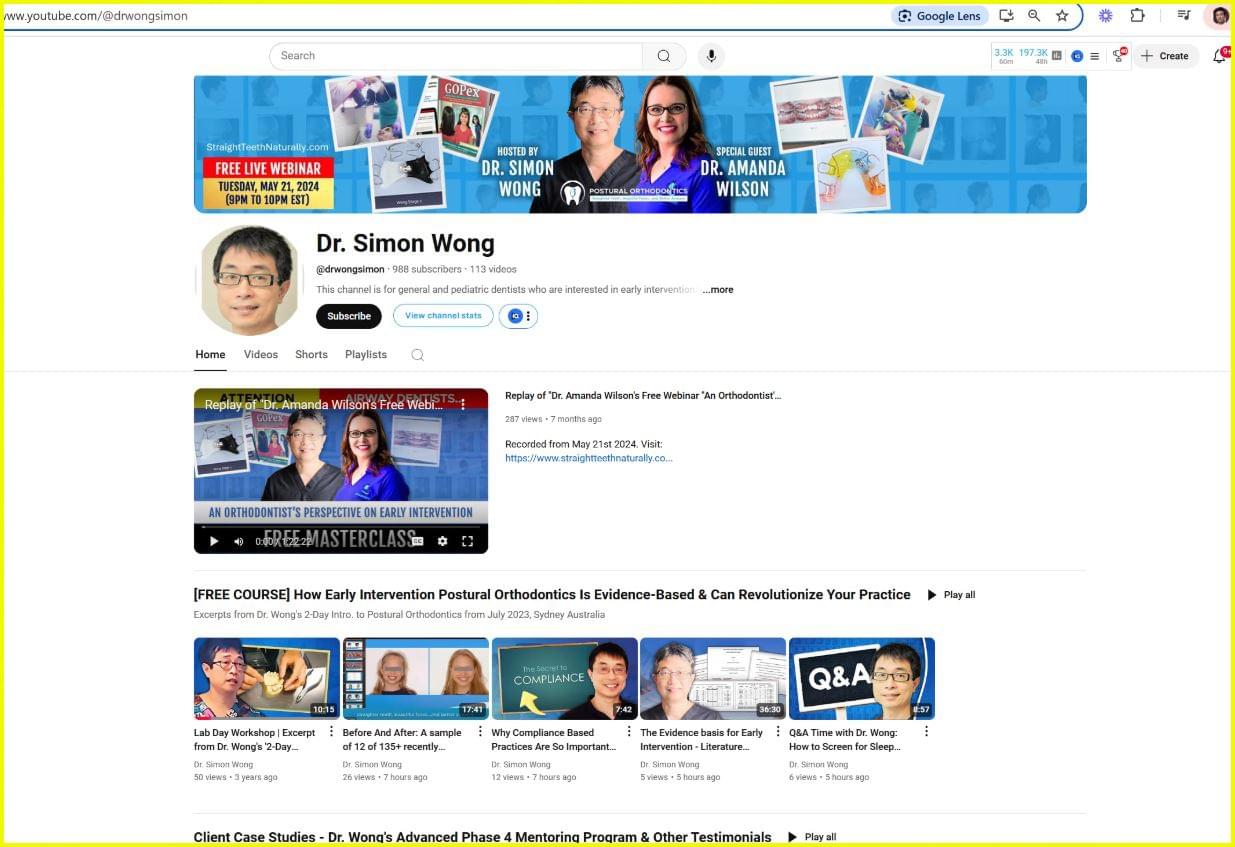
Task: Switch to the Shorts tab
Action: click(x=311, y=355)
